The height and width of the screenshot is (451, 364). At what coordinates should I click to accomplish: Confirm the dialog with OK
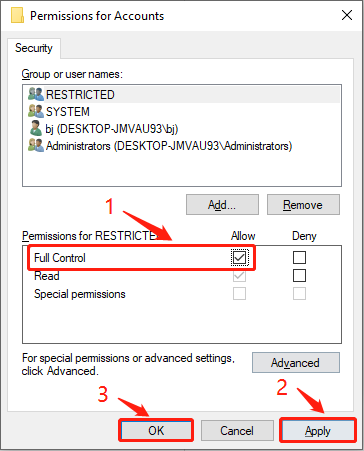point(156,431)
